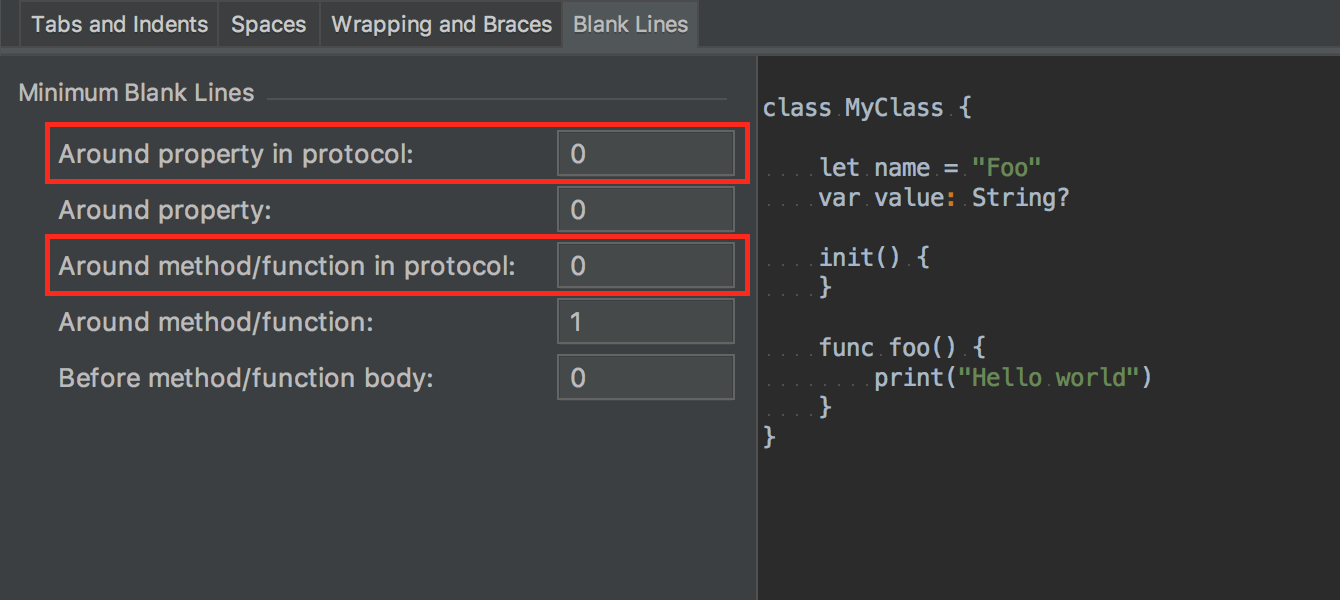The image size is (1340, 600).
Task: Click the Minimum Blank Lines section header
Action: coord(137,93)
